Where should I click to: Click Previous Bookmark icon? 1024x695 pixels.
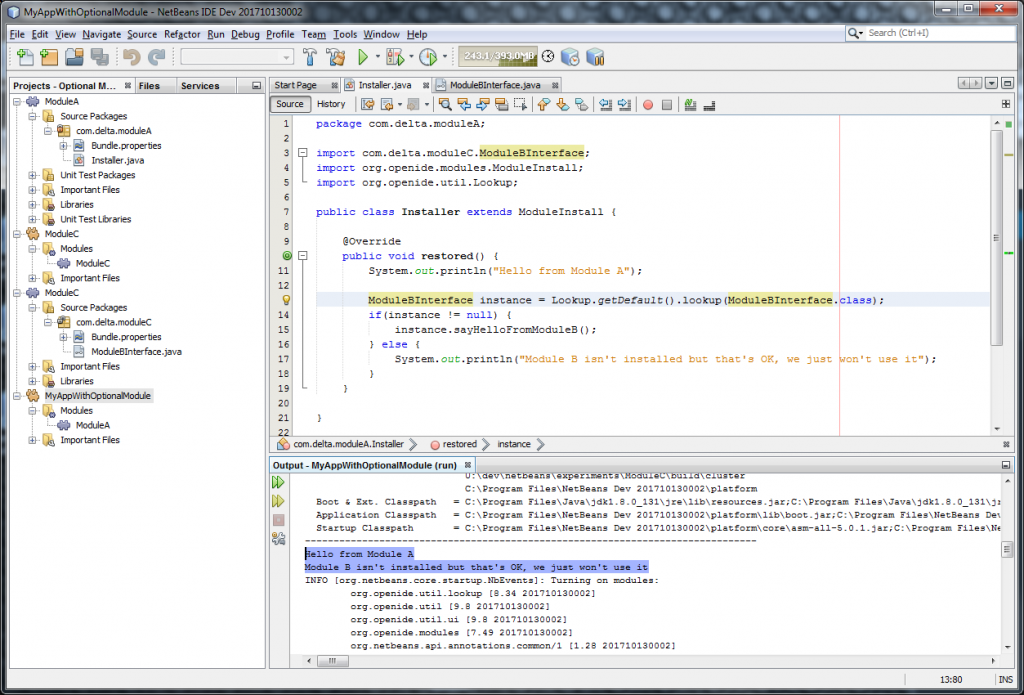point(543,105)
